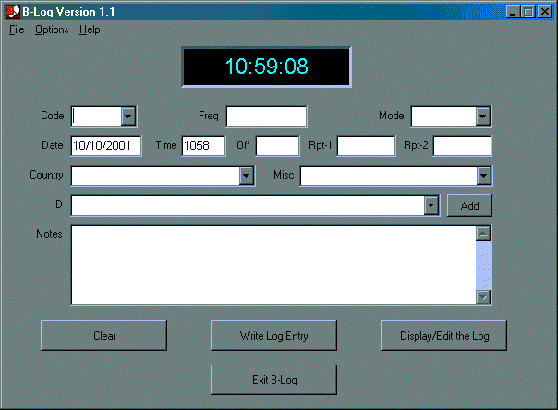558x410 pixels.
Task: Click the Clear button
Action: 104,336
